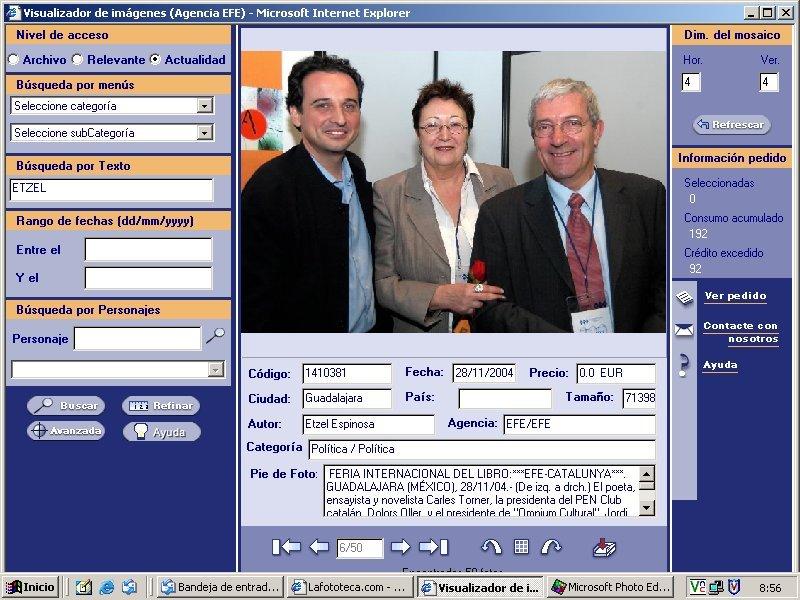Select the Actualidad access level
Screen dimensions: 800x600
pos(155,60)
